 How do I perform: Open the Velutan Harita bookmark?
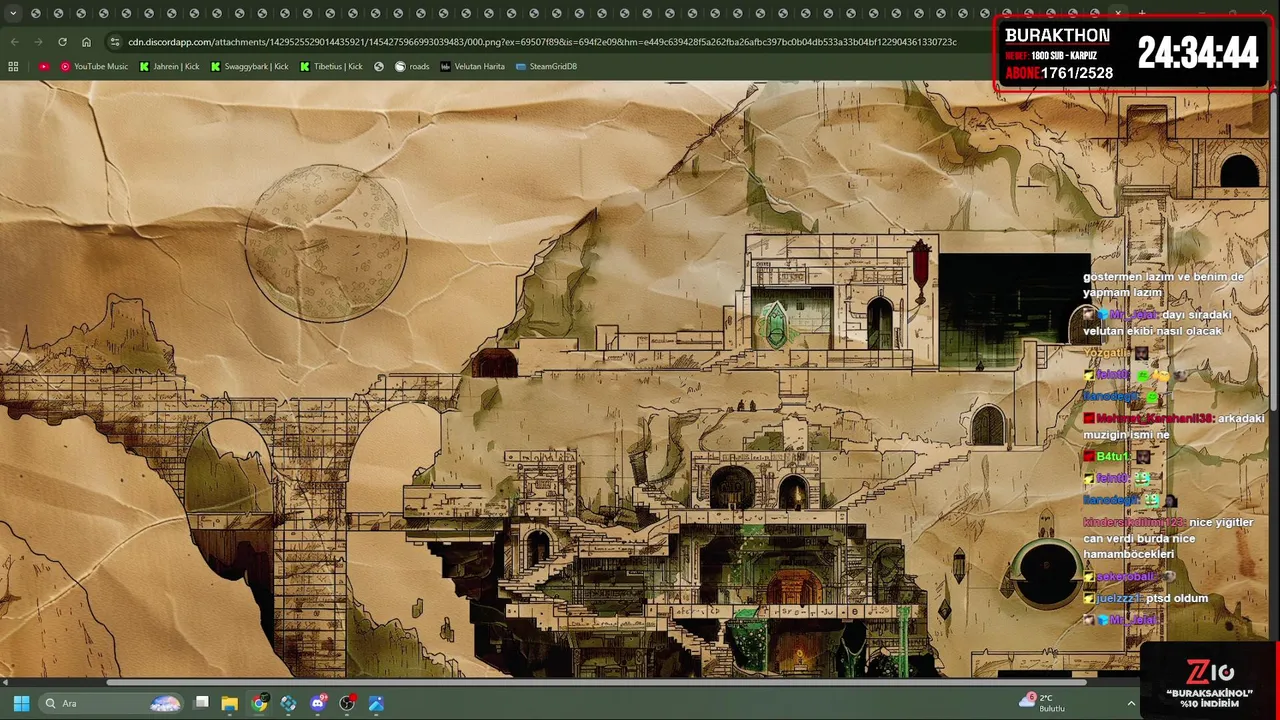[472, 66]
